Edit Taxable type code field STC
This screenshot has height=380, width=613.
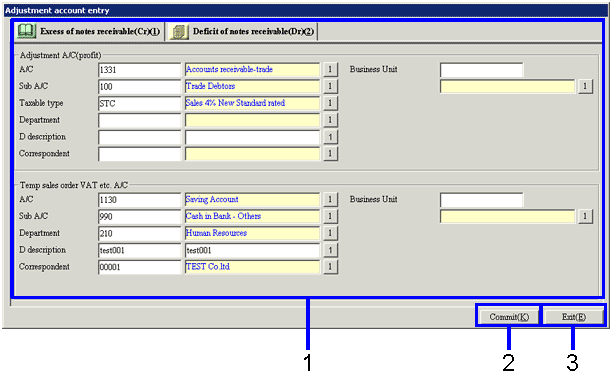pos(140,103)
